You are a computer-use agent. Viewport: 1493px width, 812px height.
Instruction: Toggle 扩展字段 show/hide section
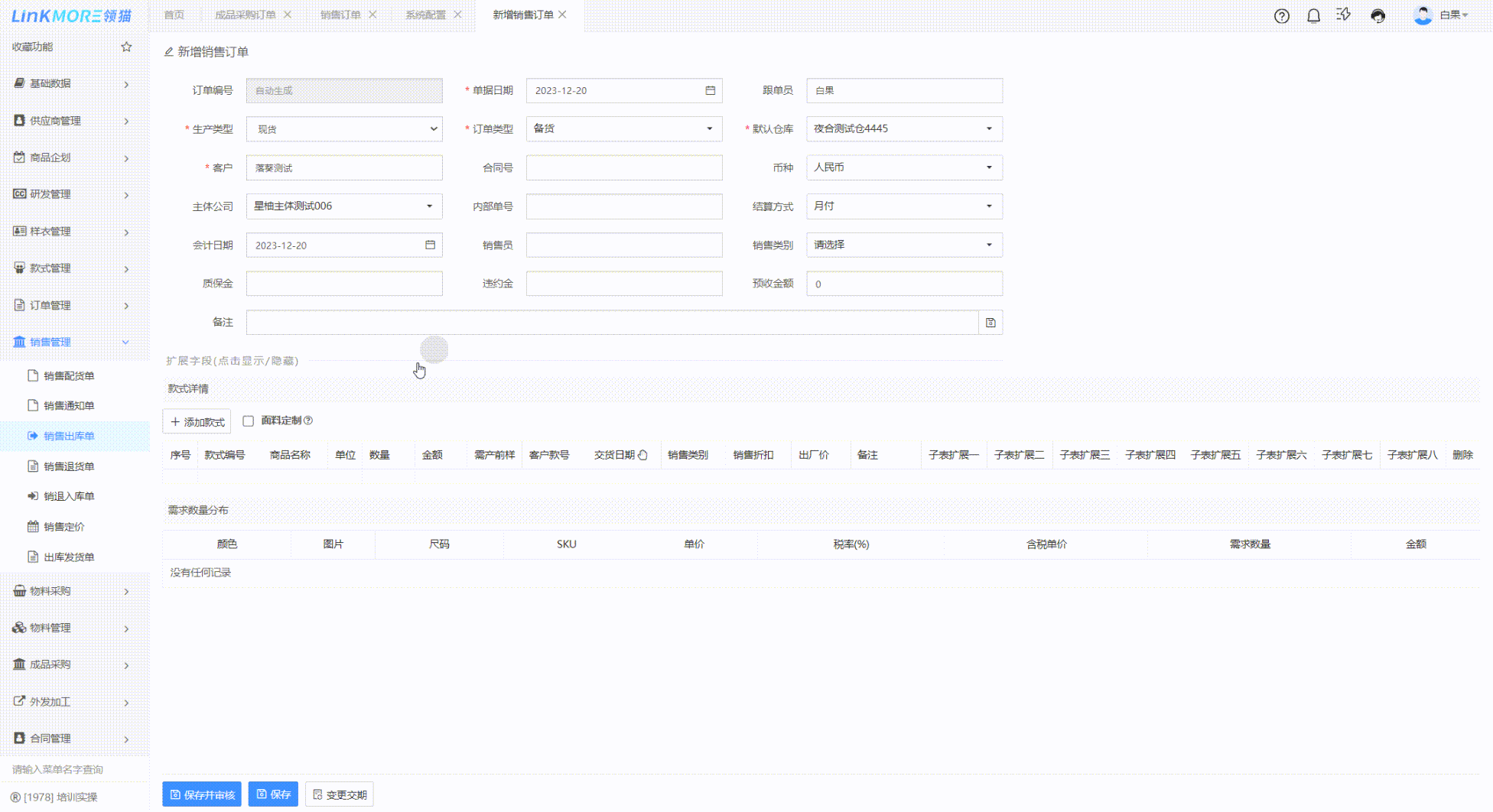pos(233,361)
